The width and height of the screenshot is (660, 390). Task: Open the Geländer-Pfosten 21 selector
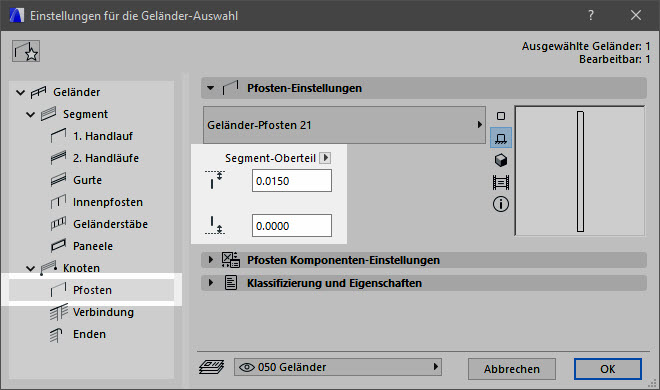(x=344, y=125)
